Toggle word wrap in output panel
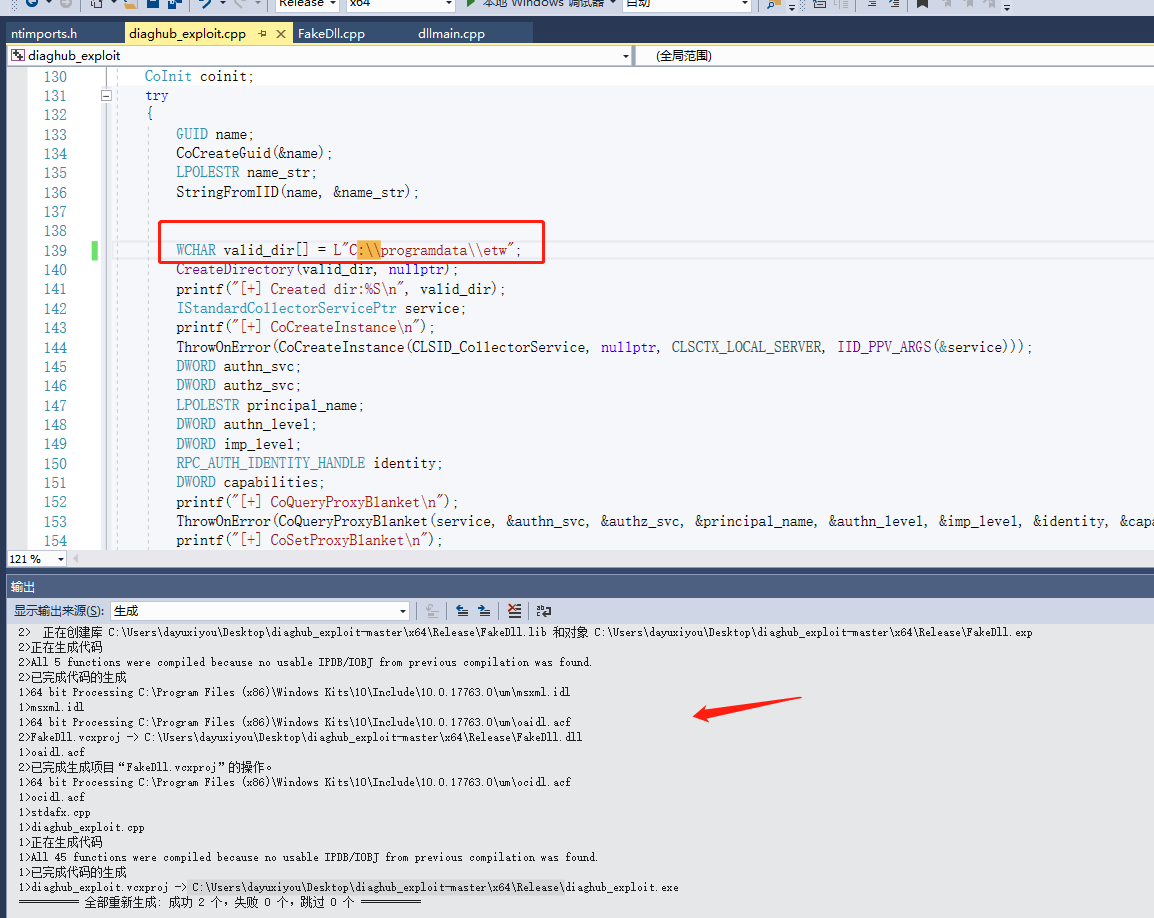The image size is (1154, 918). pos(544,611)
